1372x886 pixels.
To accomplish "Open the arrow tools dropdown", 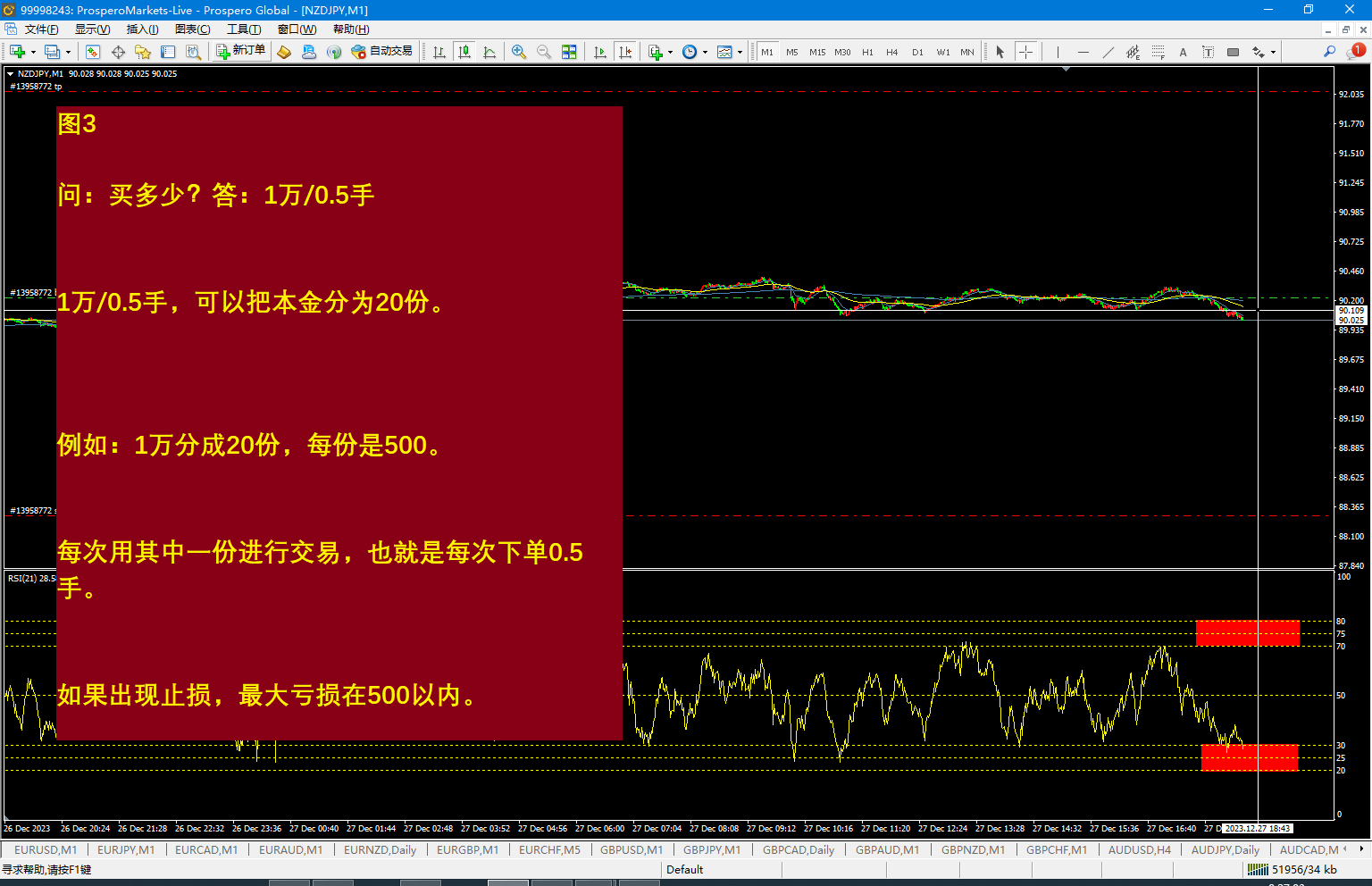I will (x=1273, y=52).
